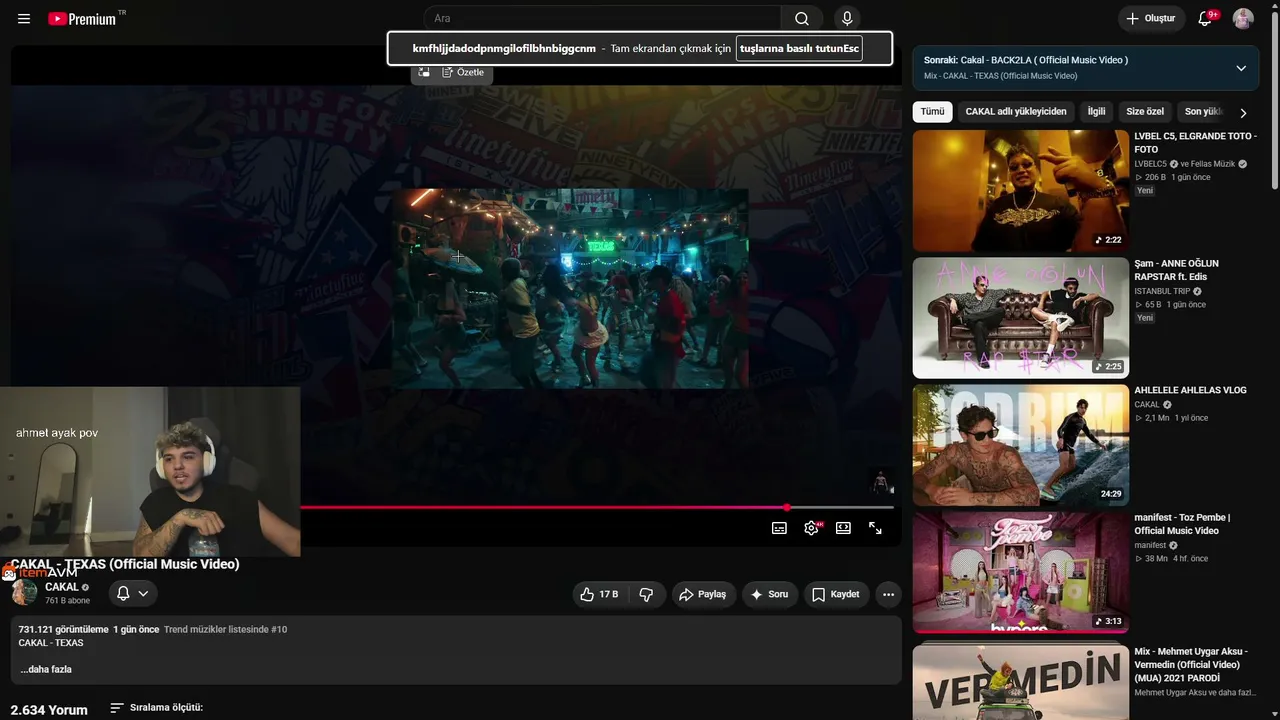Screen dimensions: 1280x720
Task: Click the search input field Ara
Action: click(x=602, y=19)
